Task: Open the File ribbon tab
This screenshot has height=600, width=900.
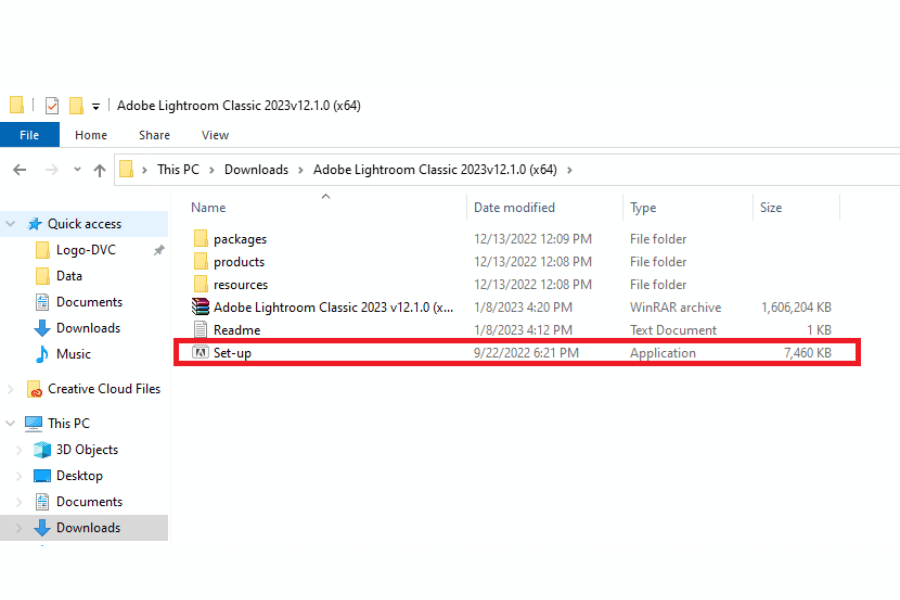Action: point(29,135)
